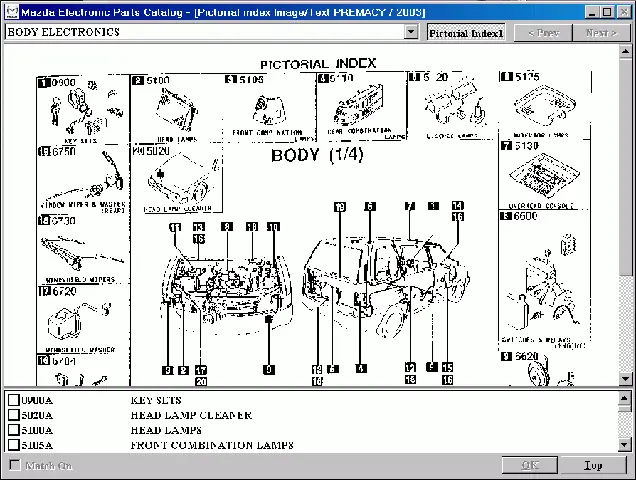Select the 6620 horn thumbnail

point(544,368)
